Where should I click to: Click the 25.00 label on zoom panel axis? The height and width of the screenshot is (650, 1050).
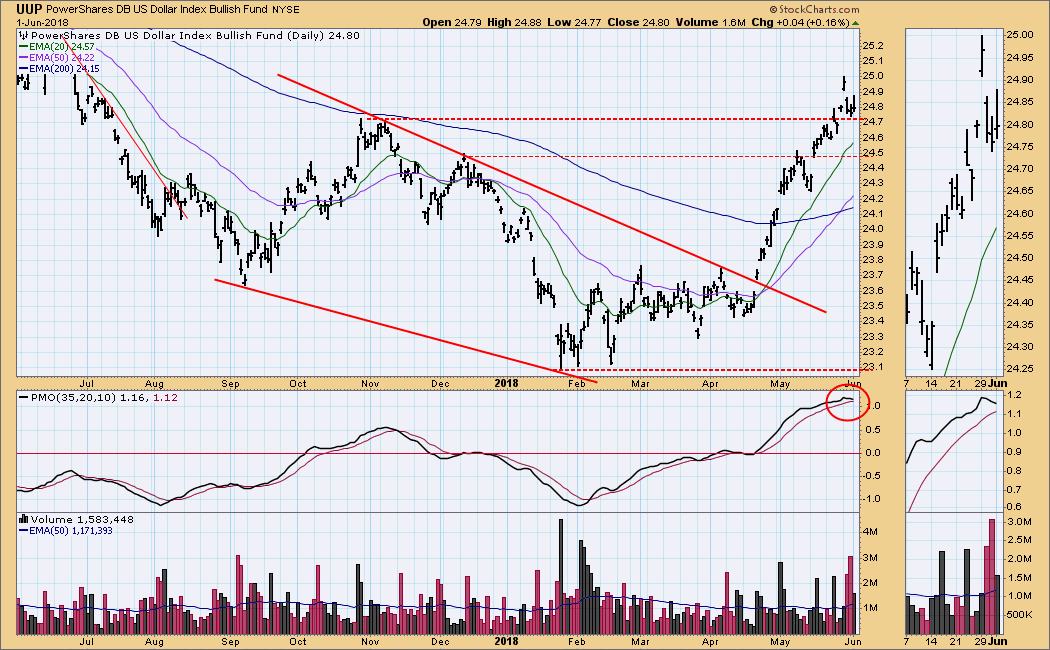coord(1020,35)
